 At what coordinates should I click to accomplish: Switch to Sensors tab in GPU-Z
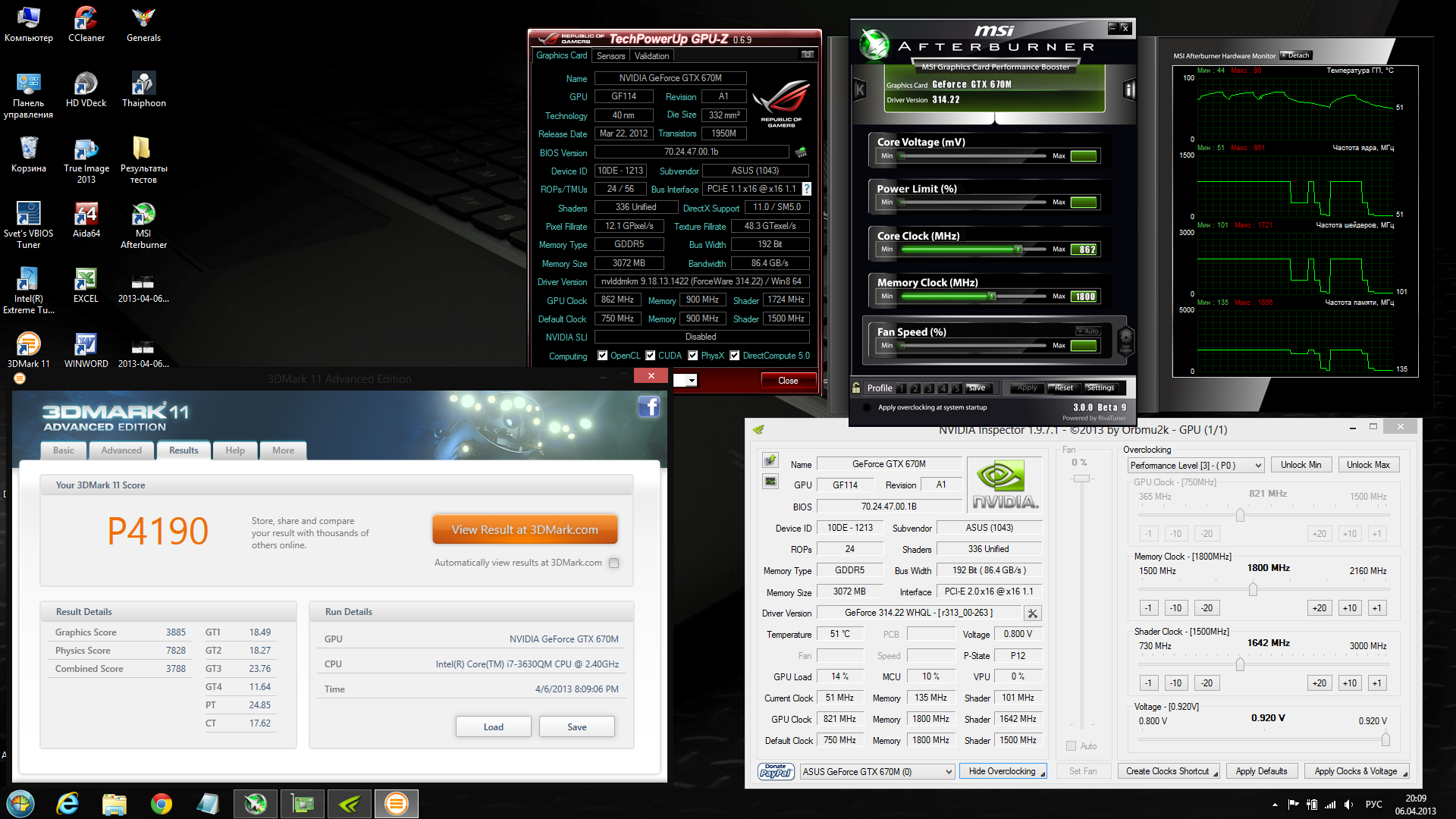pos(610,55)
